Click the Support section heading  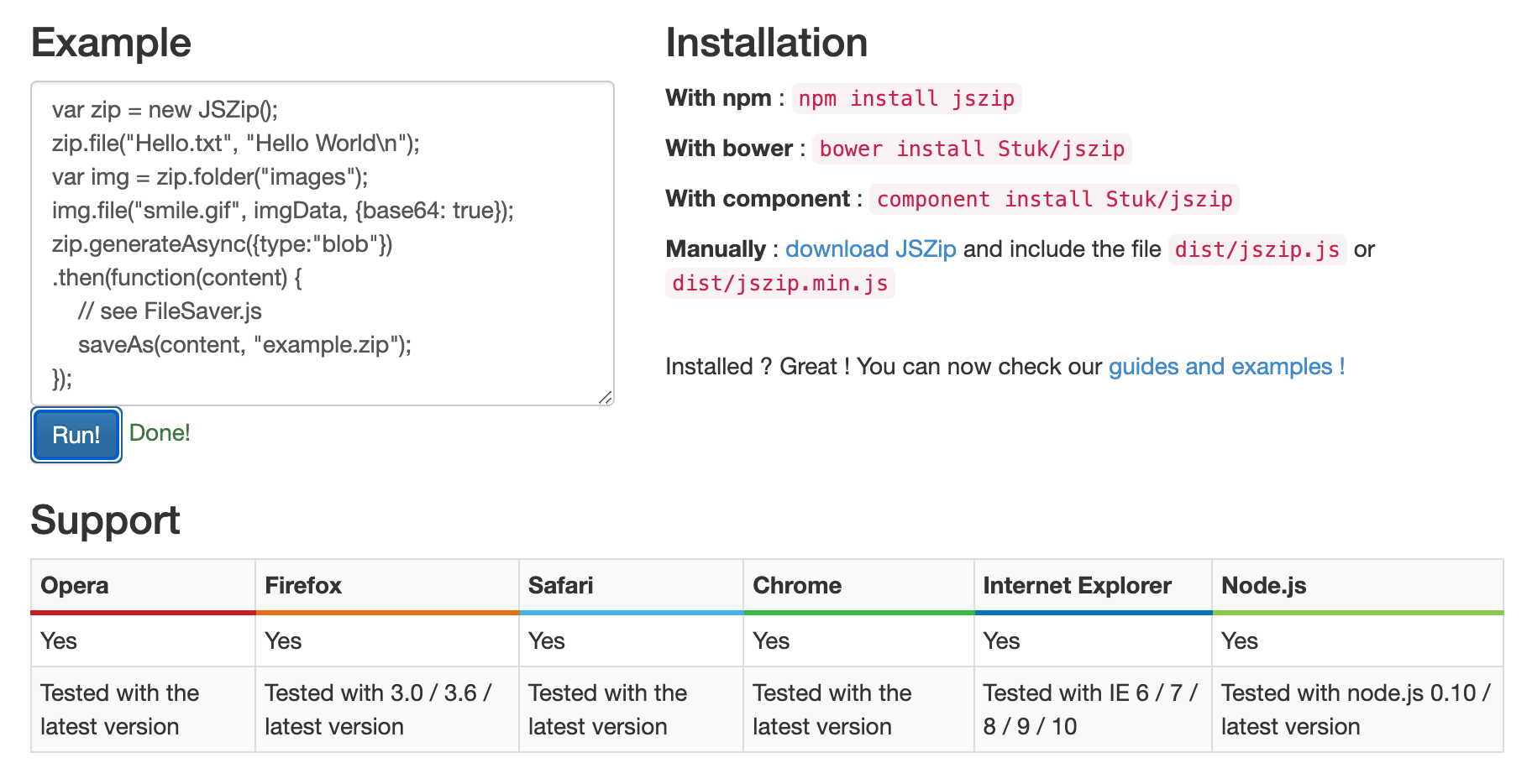coord(106,520)
